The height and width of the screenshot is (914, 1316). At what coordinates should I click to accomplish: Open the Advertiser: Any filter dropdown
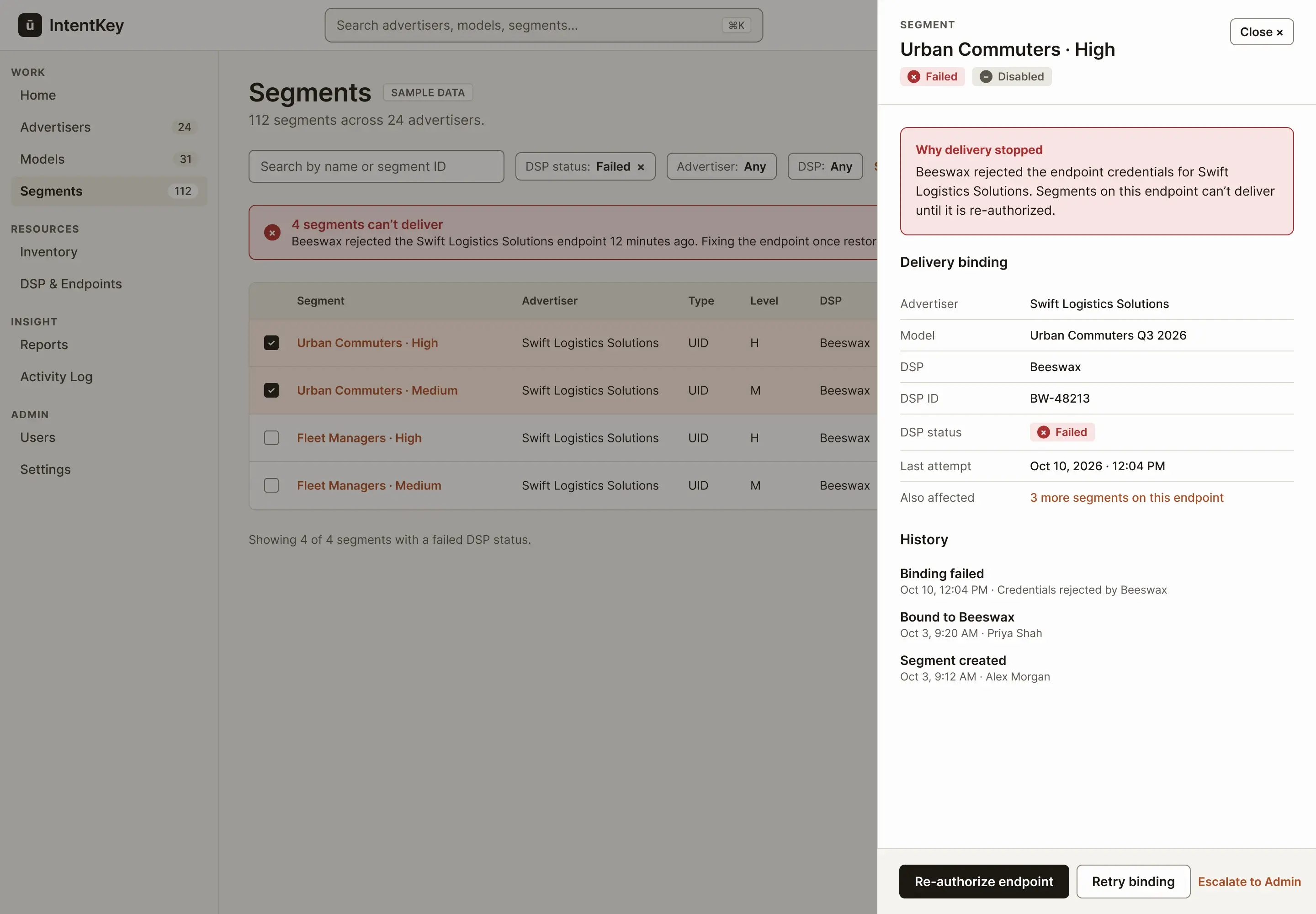721,167
